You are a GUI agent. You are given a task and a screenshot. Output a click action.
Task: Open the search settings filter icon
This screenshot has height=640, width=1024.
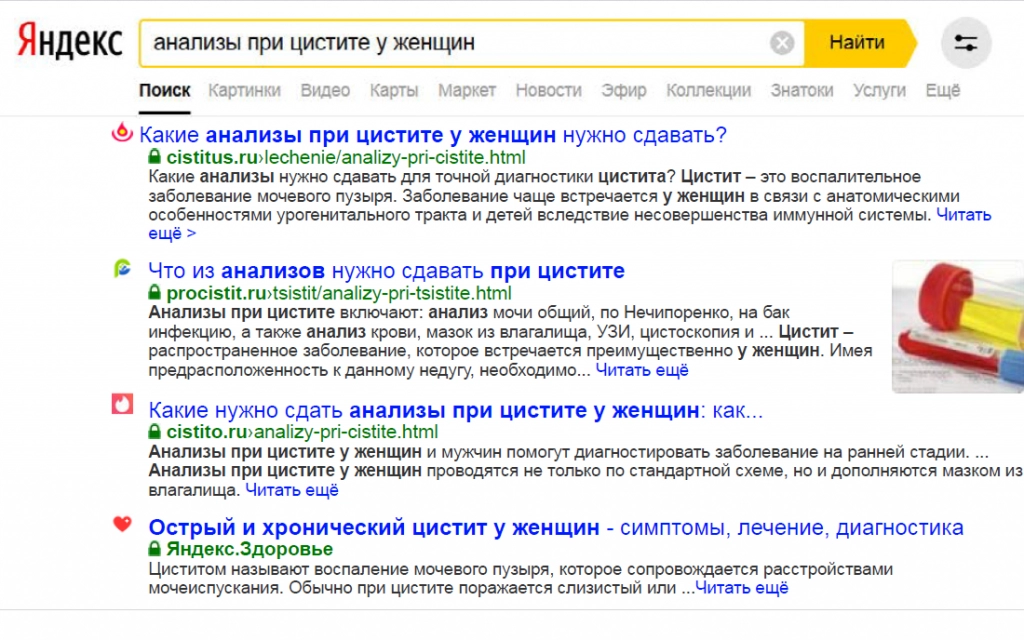click(x=966, y=43)
